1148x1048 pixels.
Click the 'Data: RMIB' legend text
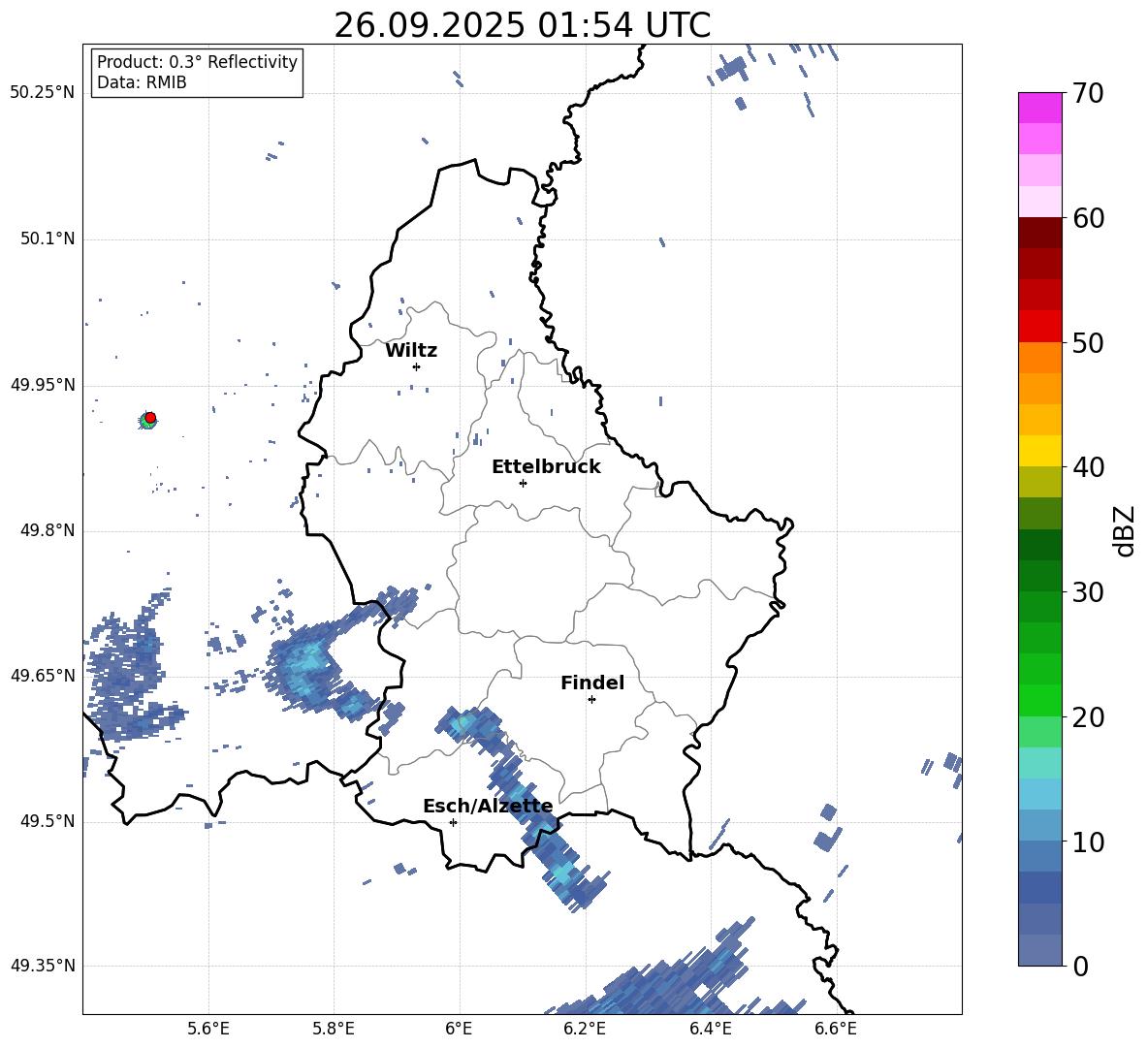tap(142, 82)
